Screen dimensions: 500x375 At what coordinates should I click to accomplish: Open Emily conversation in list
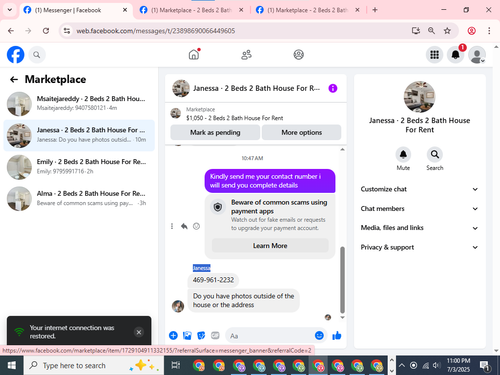[x=79, y=167]
